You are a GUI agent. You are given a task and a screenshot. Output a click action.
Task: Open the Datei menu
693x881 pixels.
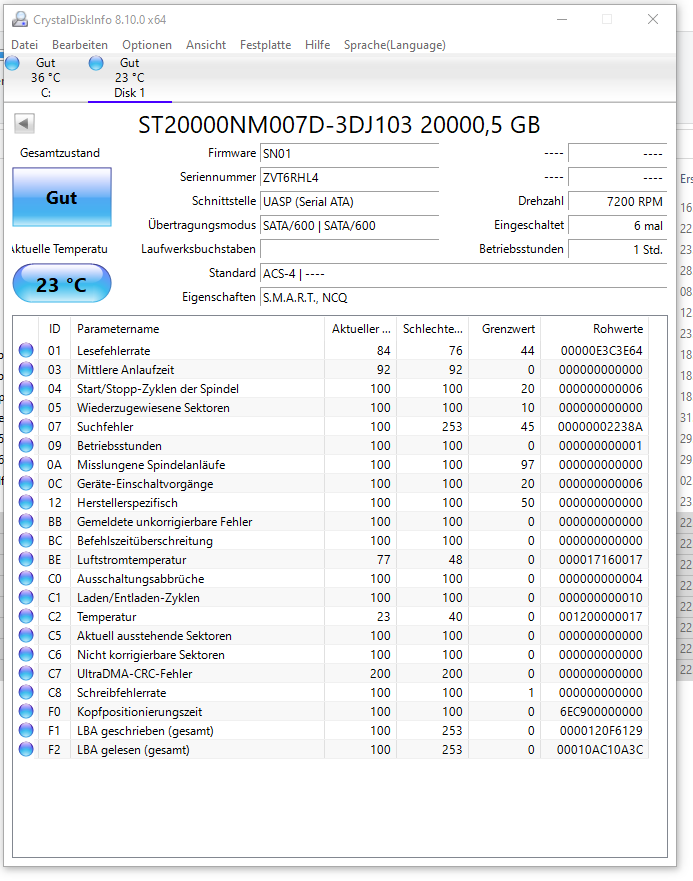pyautogui.click(x=25, y=45)
